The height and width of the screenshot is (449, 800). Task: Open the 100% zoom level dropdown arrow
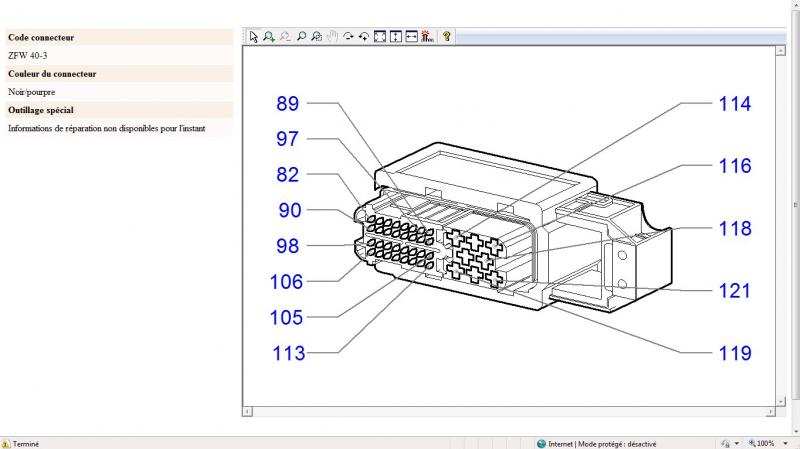click(786, 444)
